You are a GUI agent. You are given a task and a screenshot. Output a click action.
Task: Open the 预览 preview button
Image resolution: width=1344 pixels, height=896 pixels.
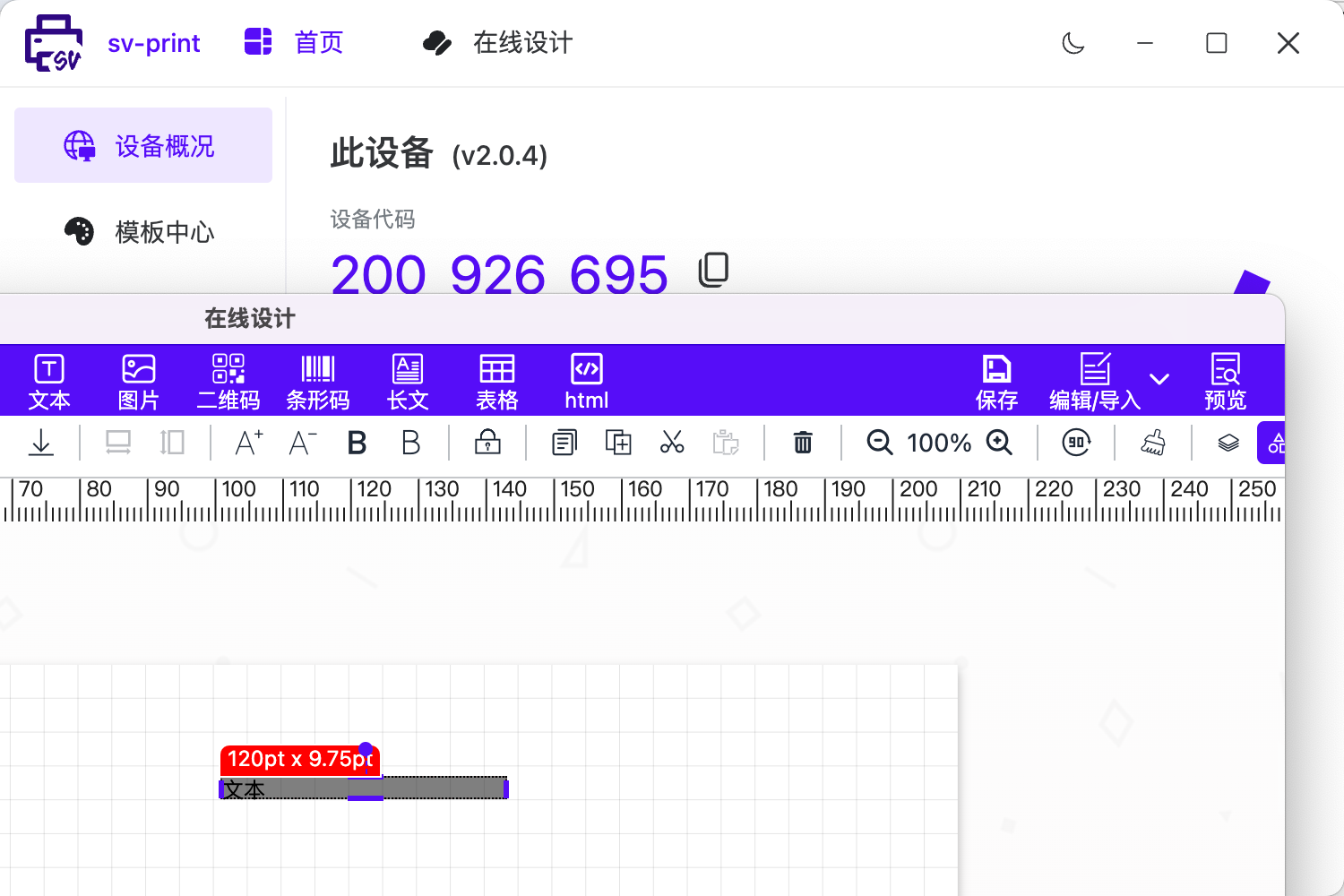point(1225,381)
